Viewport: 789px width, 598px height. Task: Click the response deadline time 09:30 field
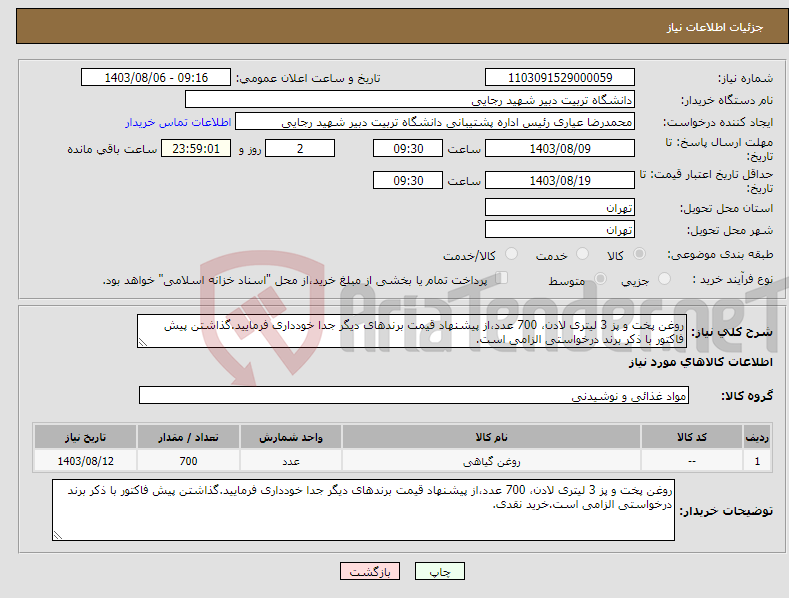pyautogui.click(x=408, y=148)
